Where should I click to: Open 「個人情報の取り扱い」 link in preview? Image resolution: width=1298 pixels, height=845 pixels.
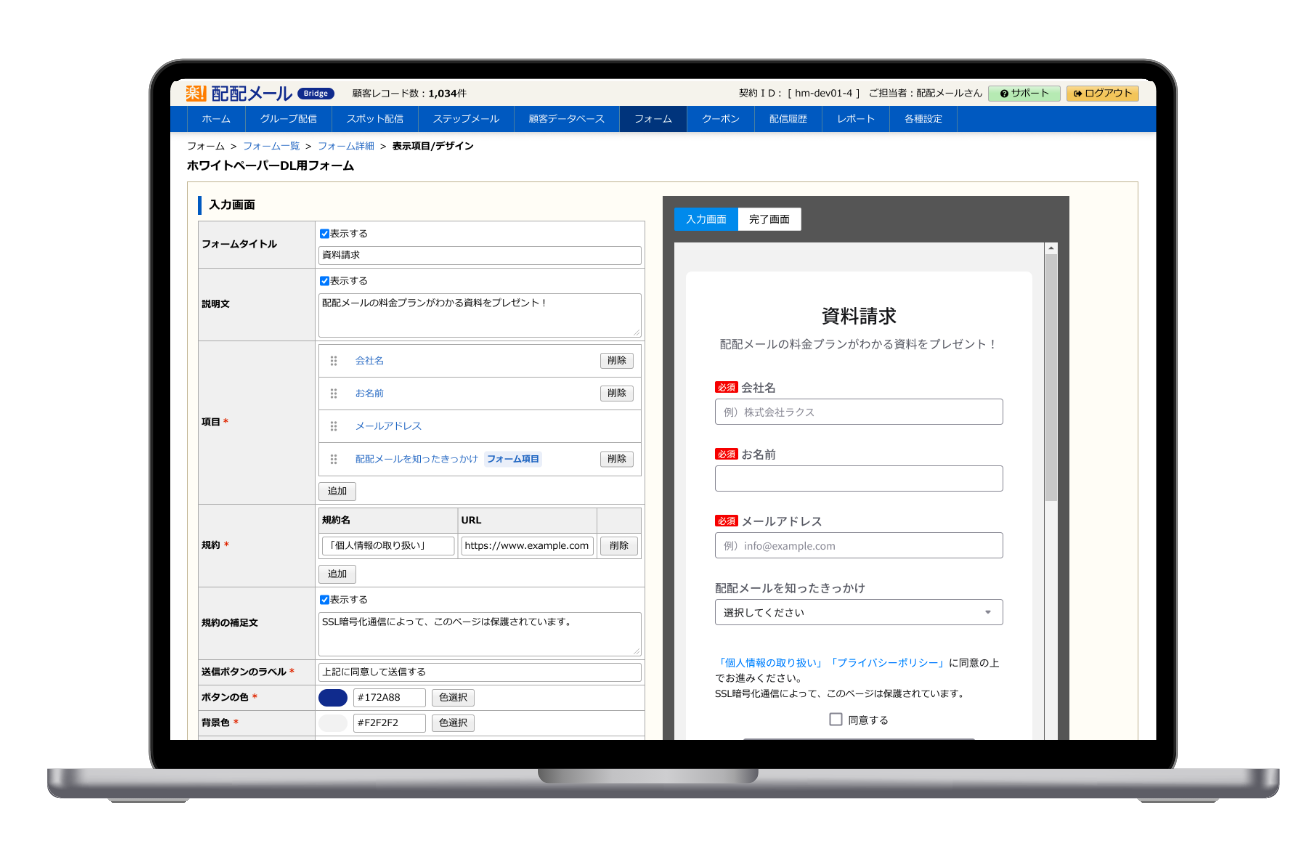coord(770,663)
